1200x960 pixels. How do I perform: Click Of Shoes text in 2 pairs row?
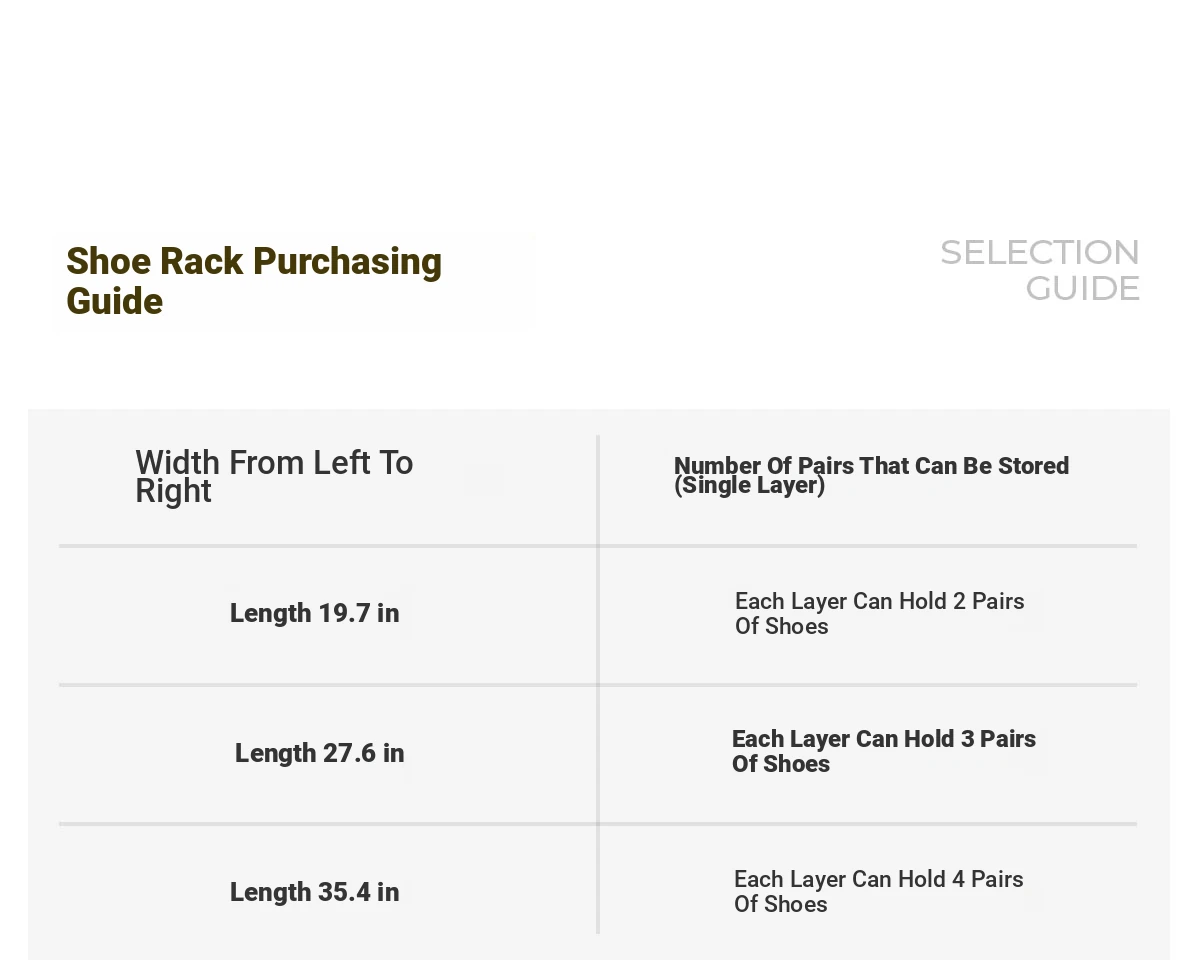click(x=782, y=627)
